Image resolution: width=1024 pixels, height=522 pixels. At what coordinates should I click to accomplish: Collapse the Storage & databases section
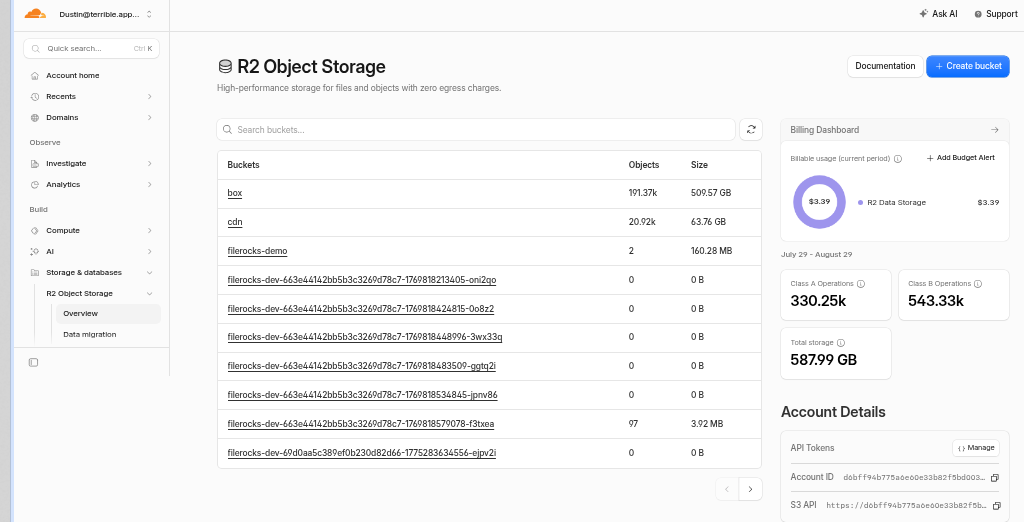150,272
